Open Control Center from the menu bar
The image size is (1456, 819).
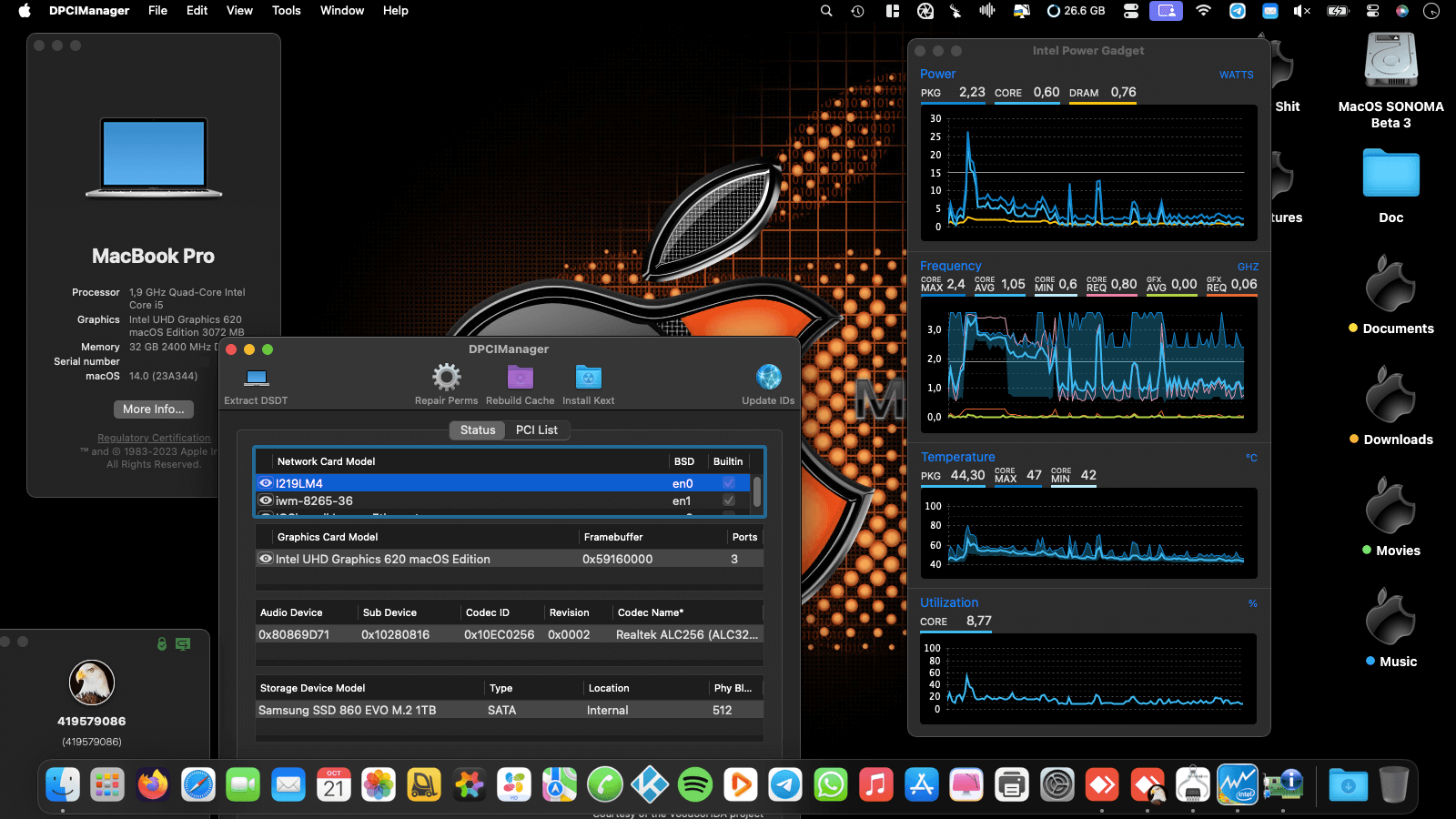1372,11
